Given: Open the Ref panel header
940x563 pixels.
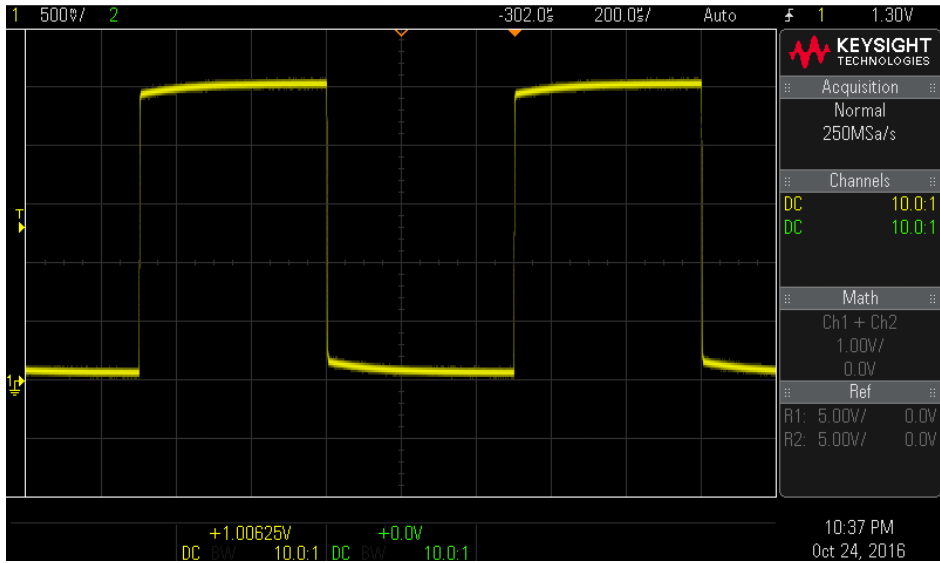Looking at the screenshot, I should [x=860, y=392].
